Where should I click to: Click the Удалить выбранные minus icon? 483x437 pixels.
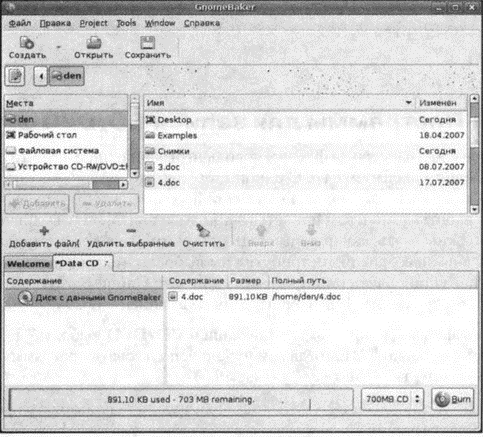click(x=131, y=230)
